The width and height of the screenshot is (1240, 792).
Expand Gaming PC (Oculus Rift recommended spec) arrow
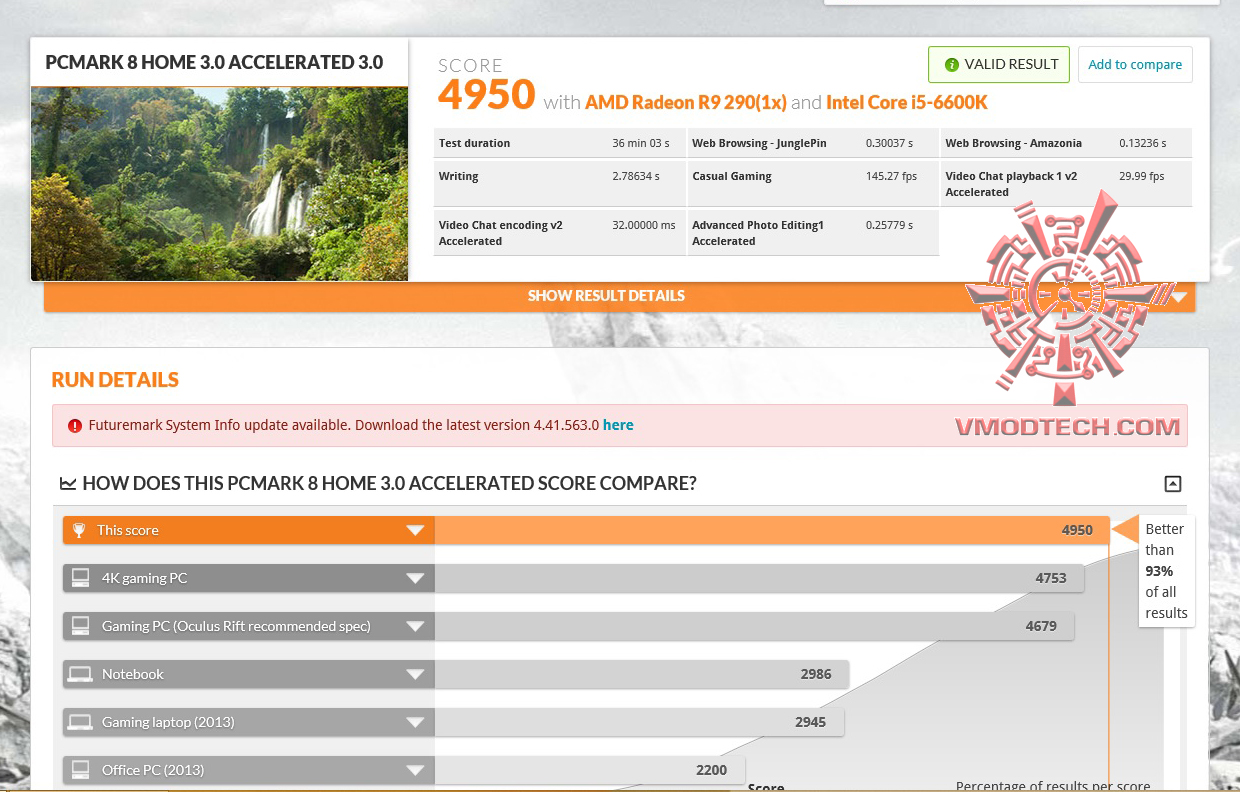415,627
